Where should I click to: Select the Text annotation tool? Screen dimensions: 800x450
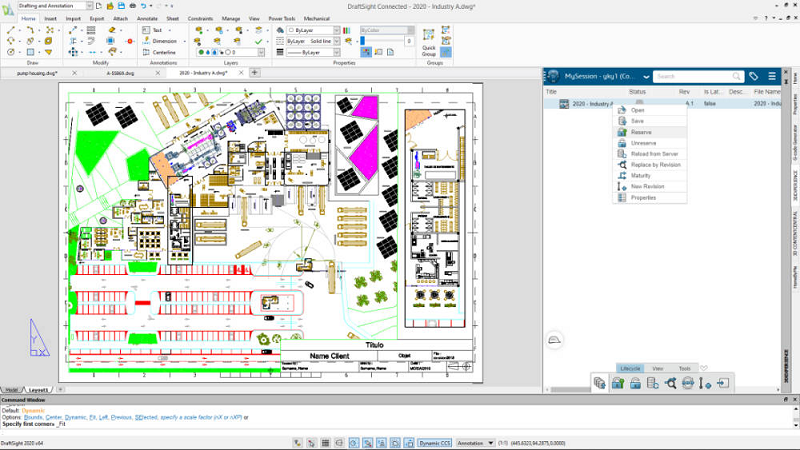(x=158, y=30)
